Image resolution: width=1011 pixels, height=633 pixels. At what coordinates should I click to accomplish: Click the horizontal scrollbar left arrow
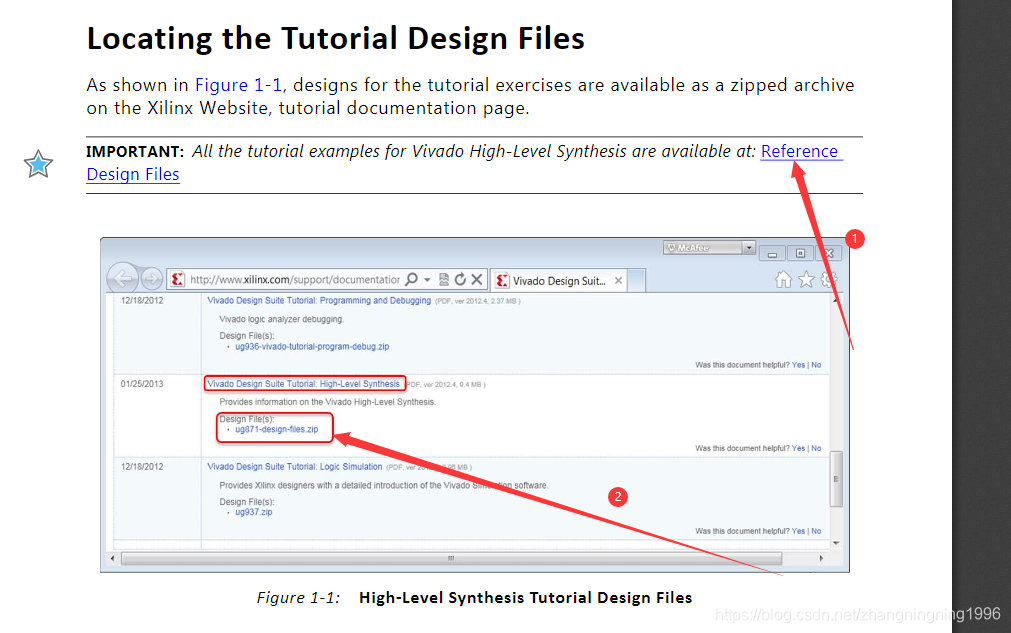(113, 558)
